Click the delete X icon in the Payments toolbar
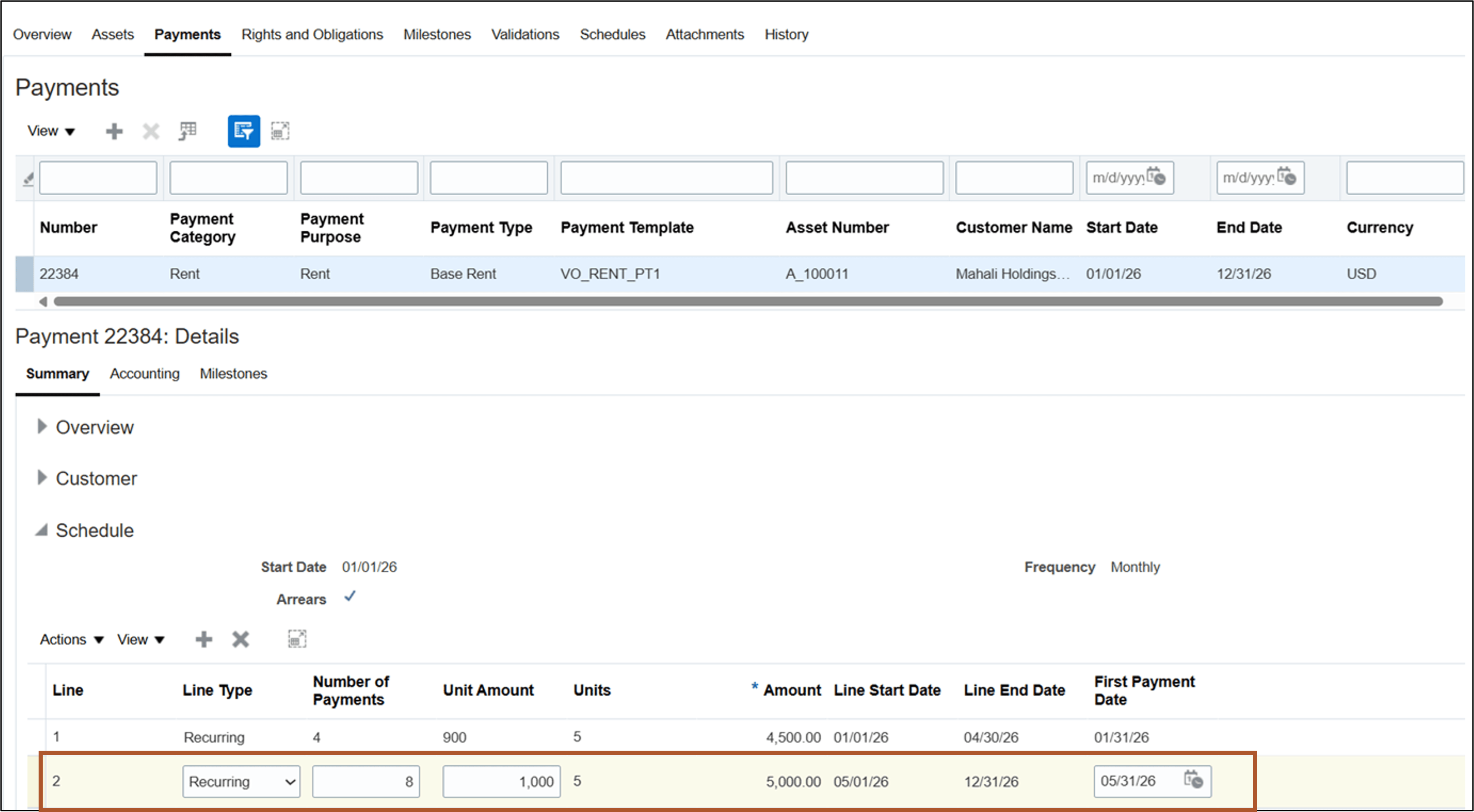The height and width of the screenshot is (812, 1474). point(151,131)
